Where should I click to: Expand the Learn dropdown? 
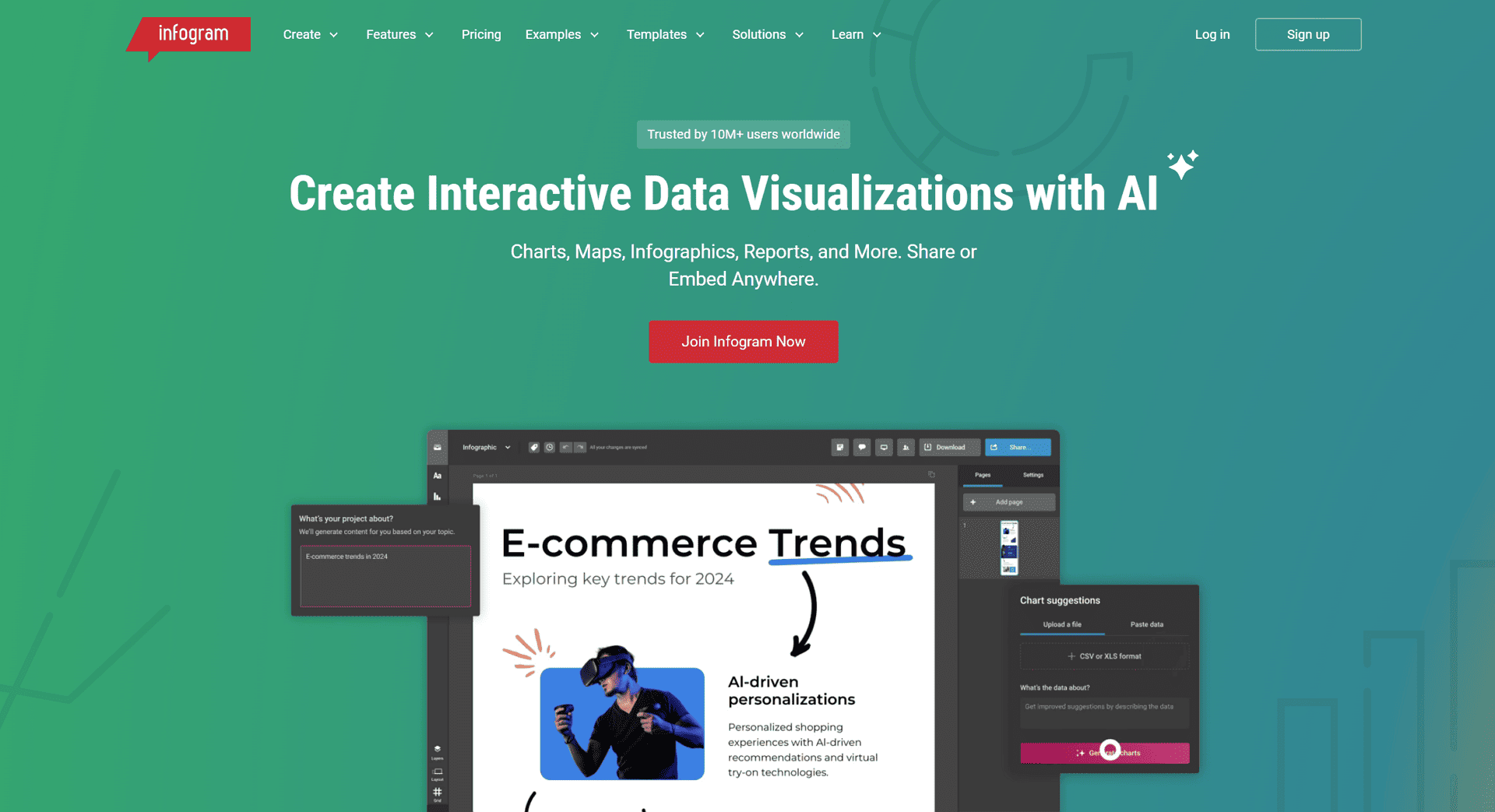(x=856, y=34)
